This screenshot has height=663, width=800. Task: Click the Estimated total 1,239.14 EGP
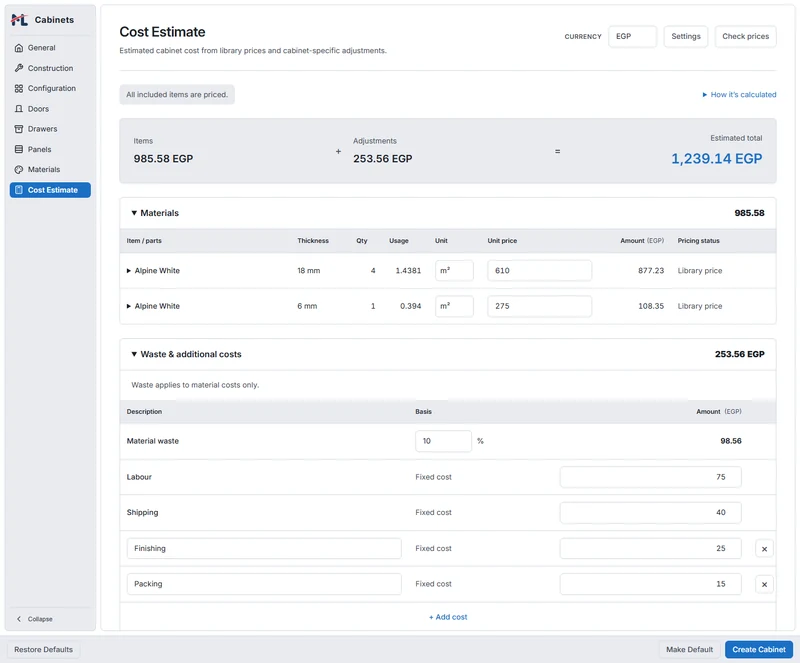(x=716, y=159)
